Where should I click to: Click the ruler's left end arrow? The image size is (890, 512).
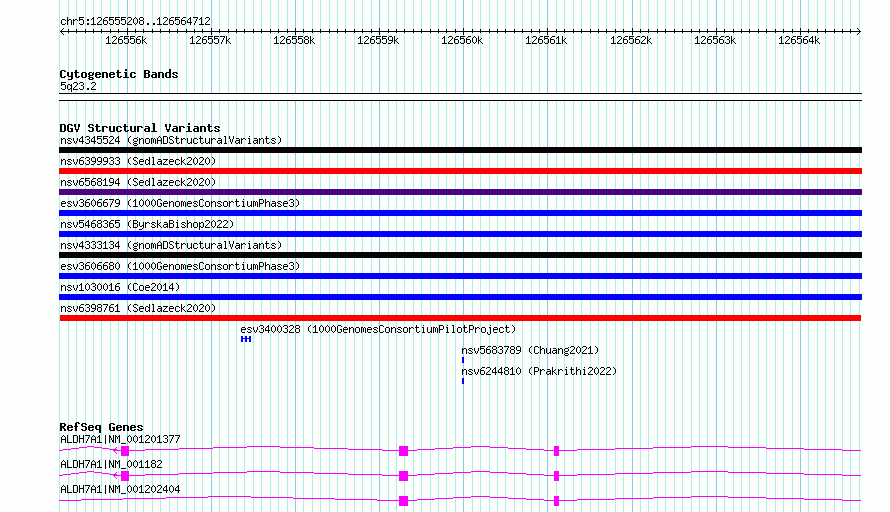(62, 32)
